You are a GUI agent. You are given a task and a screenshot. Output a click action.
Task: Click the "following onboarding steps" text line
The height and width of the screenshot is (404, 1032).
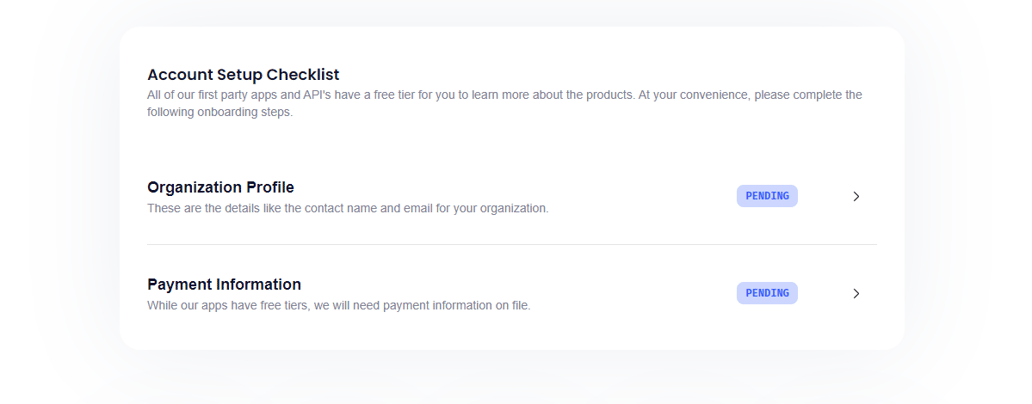tap(219, 112)
